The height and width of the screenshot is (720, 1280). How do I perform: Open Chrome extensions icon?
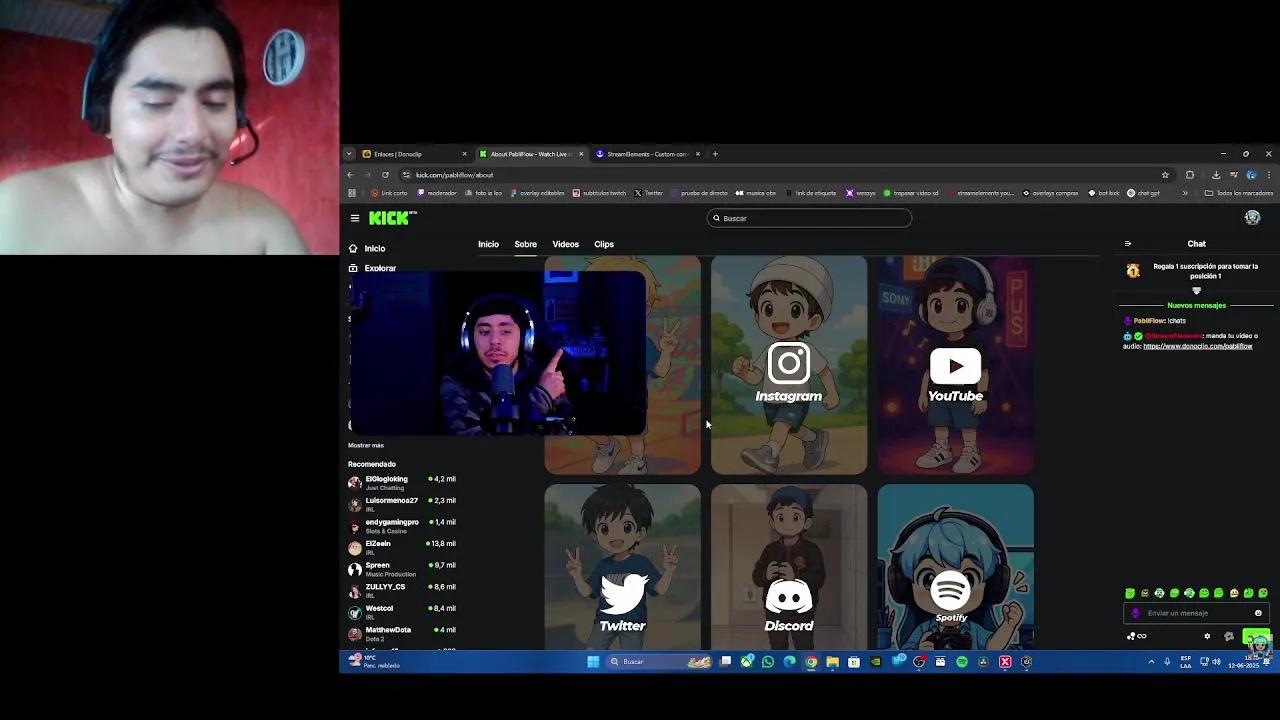pos(1190,175)
